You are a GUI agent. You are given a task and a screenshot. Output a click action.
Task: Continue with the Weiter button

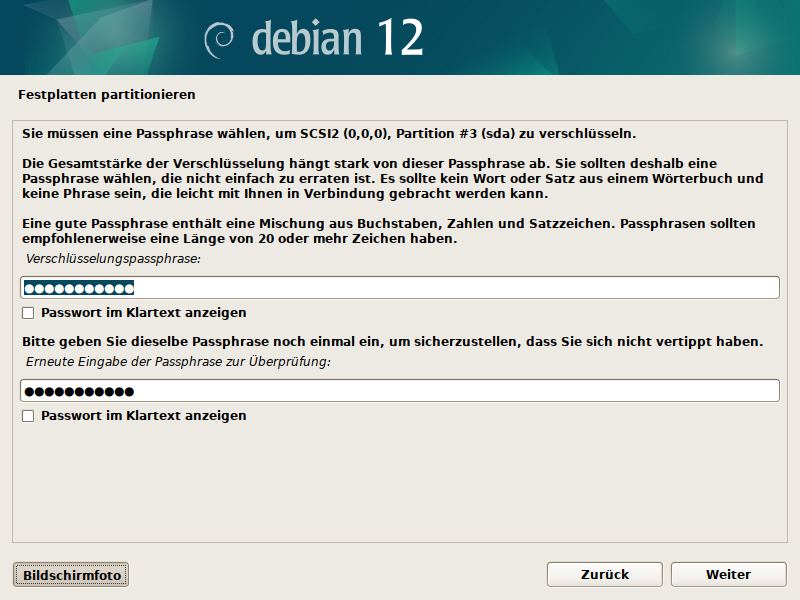728,575
